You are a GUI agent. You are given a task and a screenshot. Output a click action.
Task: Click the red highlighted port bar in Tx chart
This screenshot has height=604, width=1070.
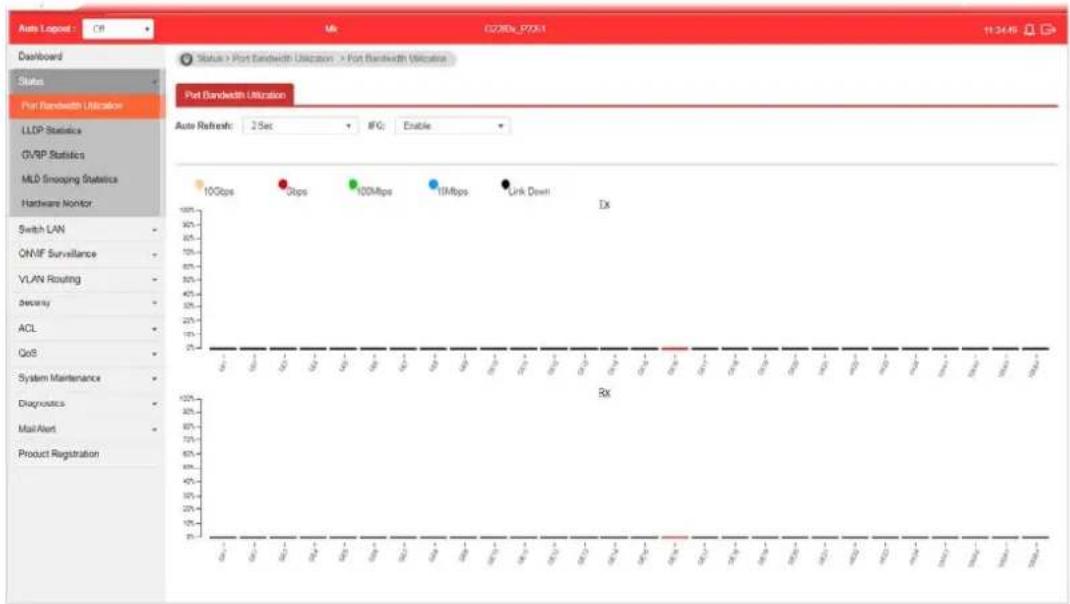[674, 349]
